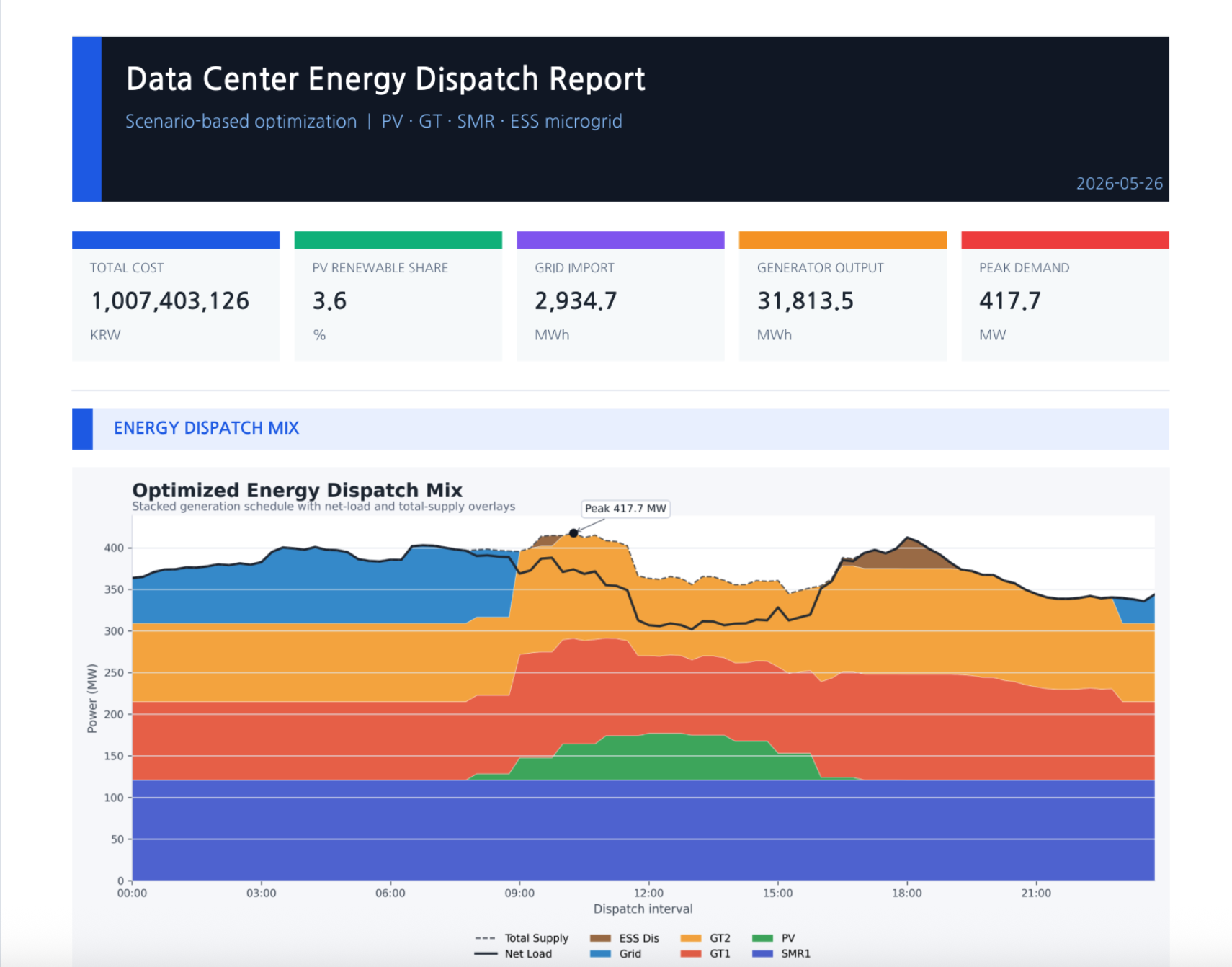Click the "KRW" unit under Total Cost
The image size is (1232, 967).
(x=105, y=335)
